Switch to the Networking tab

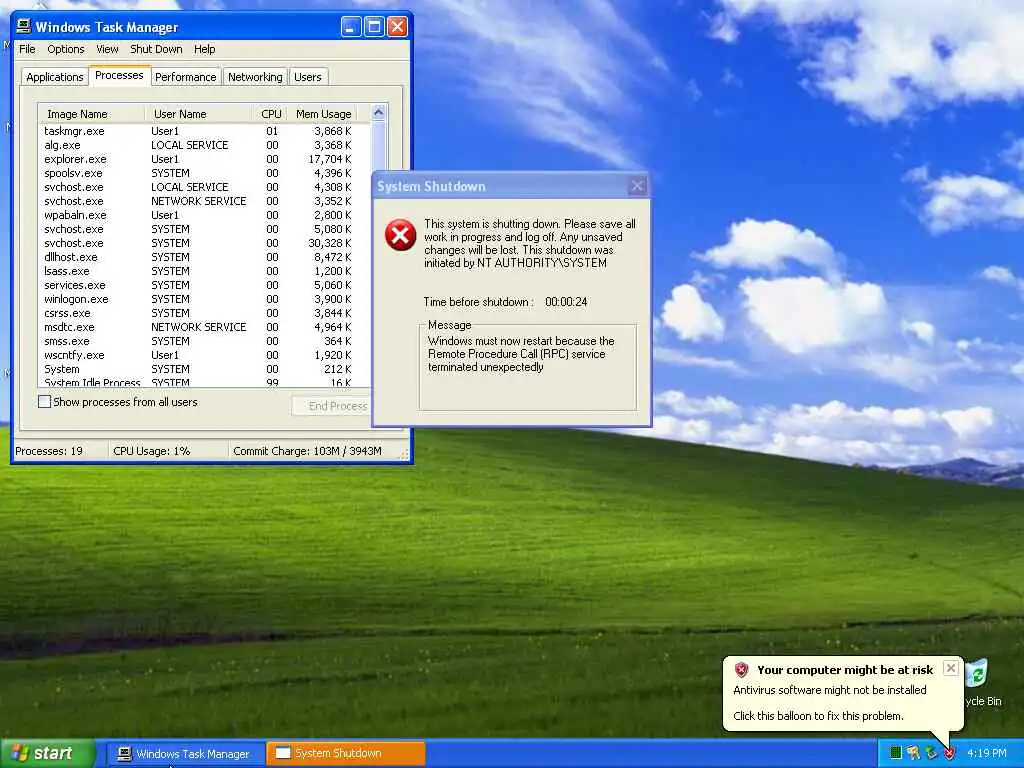pyautogui.click(x=255, y=77)
